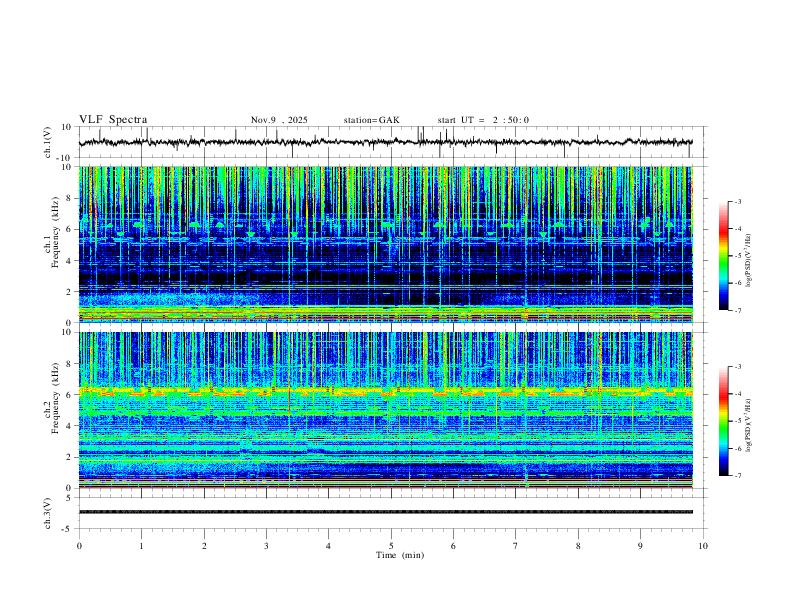This screenshot has width=792, height=612.
Task: Click the "-5" tick on the upper colorbar
Action: point(737,256)
